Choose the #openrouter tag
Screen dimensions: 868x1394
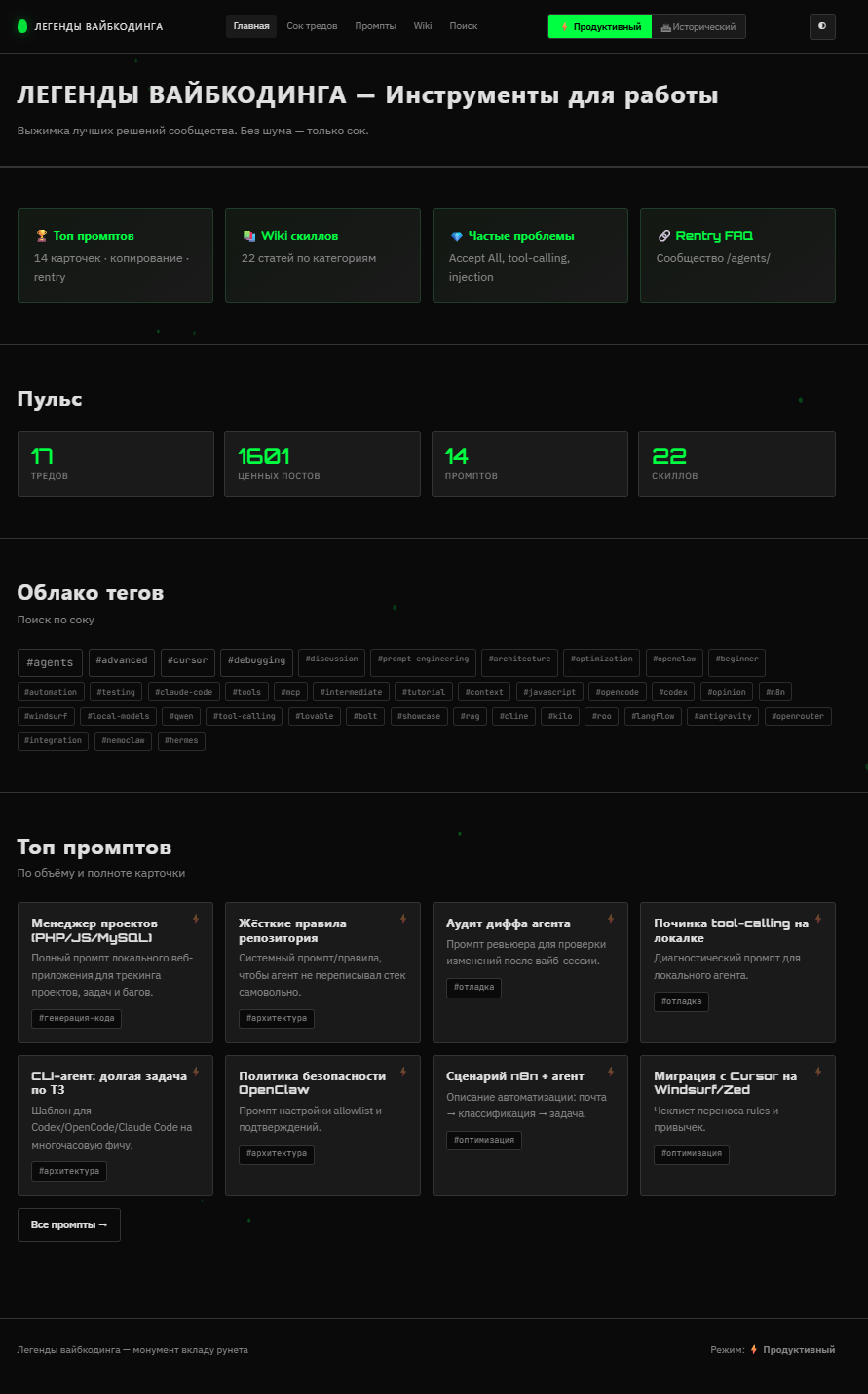pos(798,716)
